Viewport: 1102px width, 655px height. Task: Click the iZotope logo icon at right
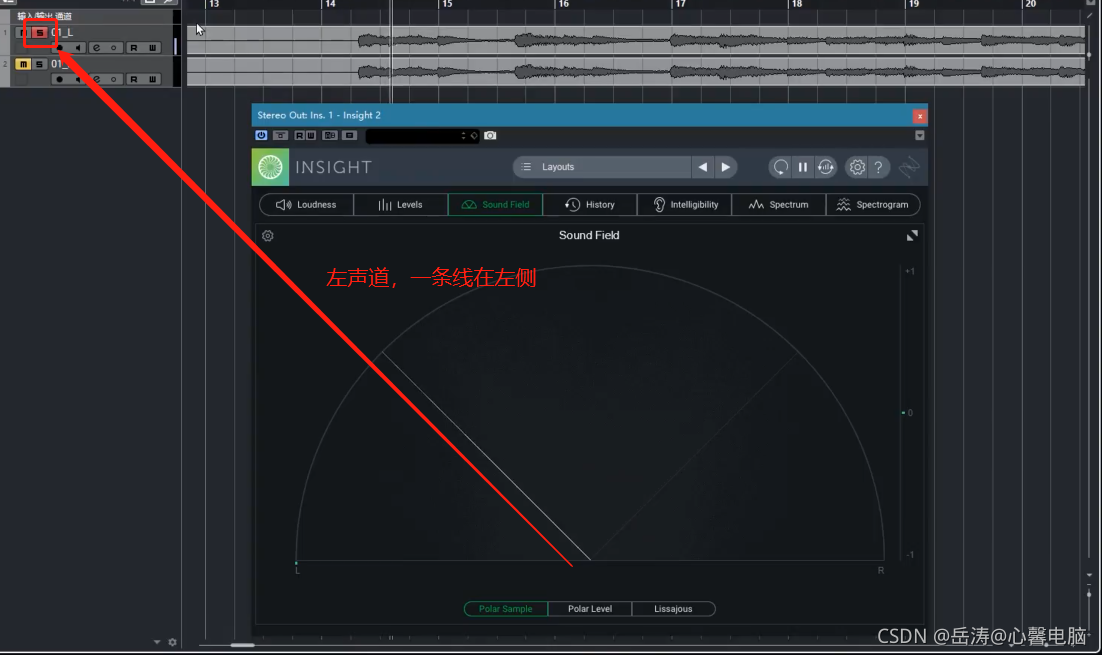pyautogui.click(x=909, y=167)
